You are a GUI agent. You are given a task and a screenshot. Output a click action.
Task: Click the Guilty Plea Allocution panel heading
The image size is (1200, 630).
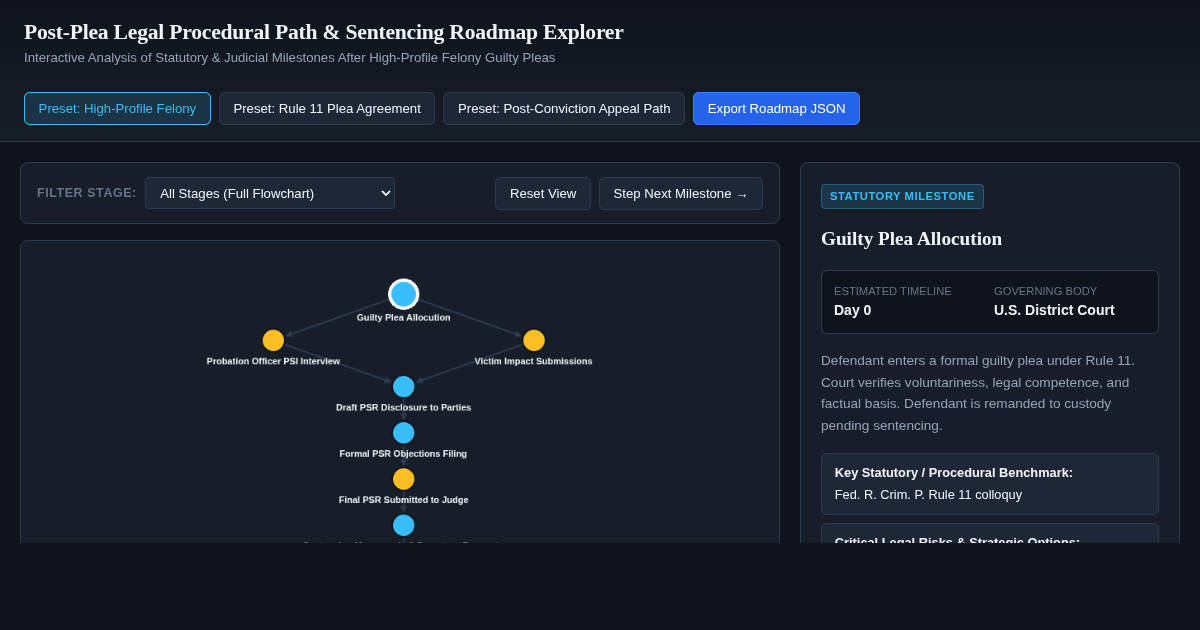tap(911, 239)
